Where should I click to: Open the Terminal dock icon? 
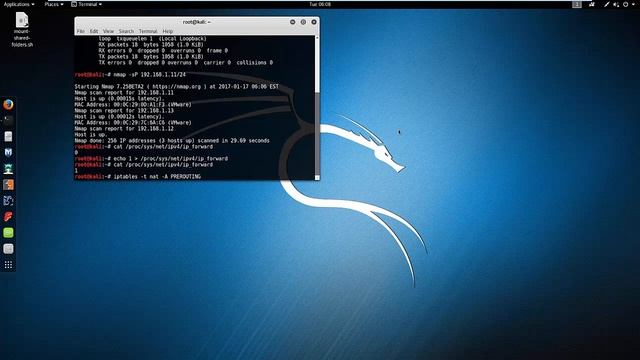(8, 120)
